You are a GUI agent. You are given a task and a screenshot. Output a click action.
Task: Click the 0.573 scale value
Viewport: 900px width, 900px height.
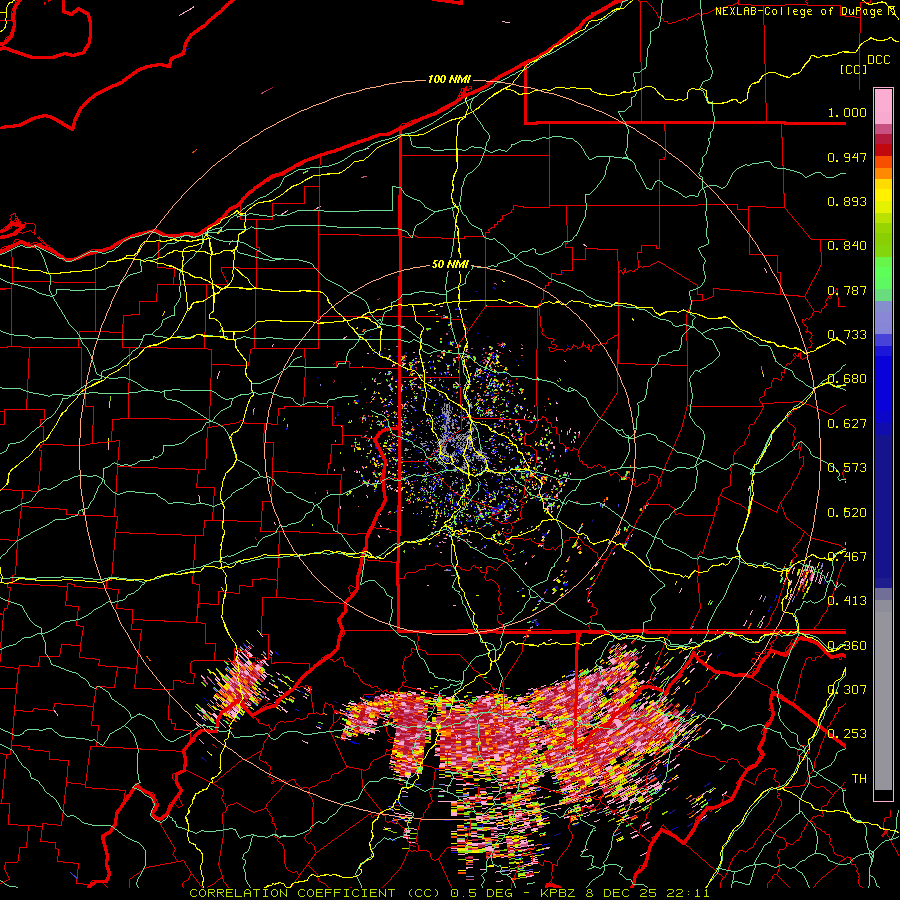[847, 468]
